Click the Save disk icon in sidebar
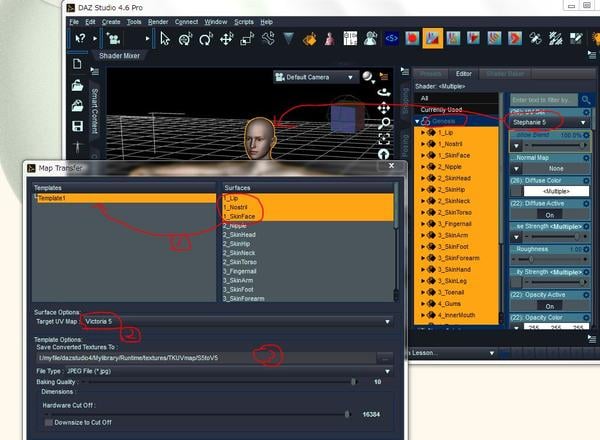600x440 pixels. point(78,126)
